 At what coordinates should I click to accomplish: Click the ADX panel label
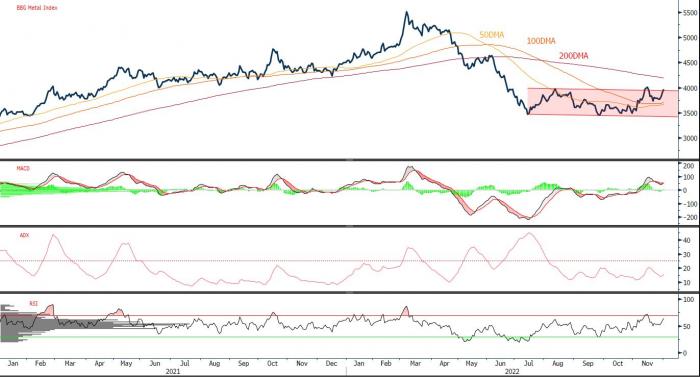point(24,235)
